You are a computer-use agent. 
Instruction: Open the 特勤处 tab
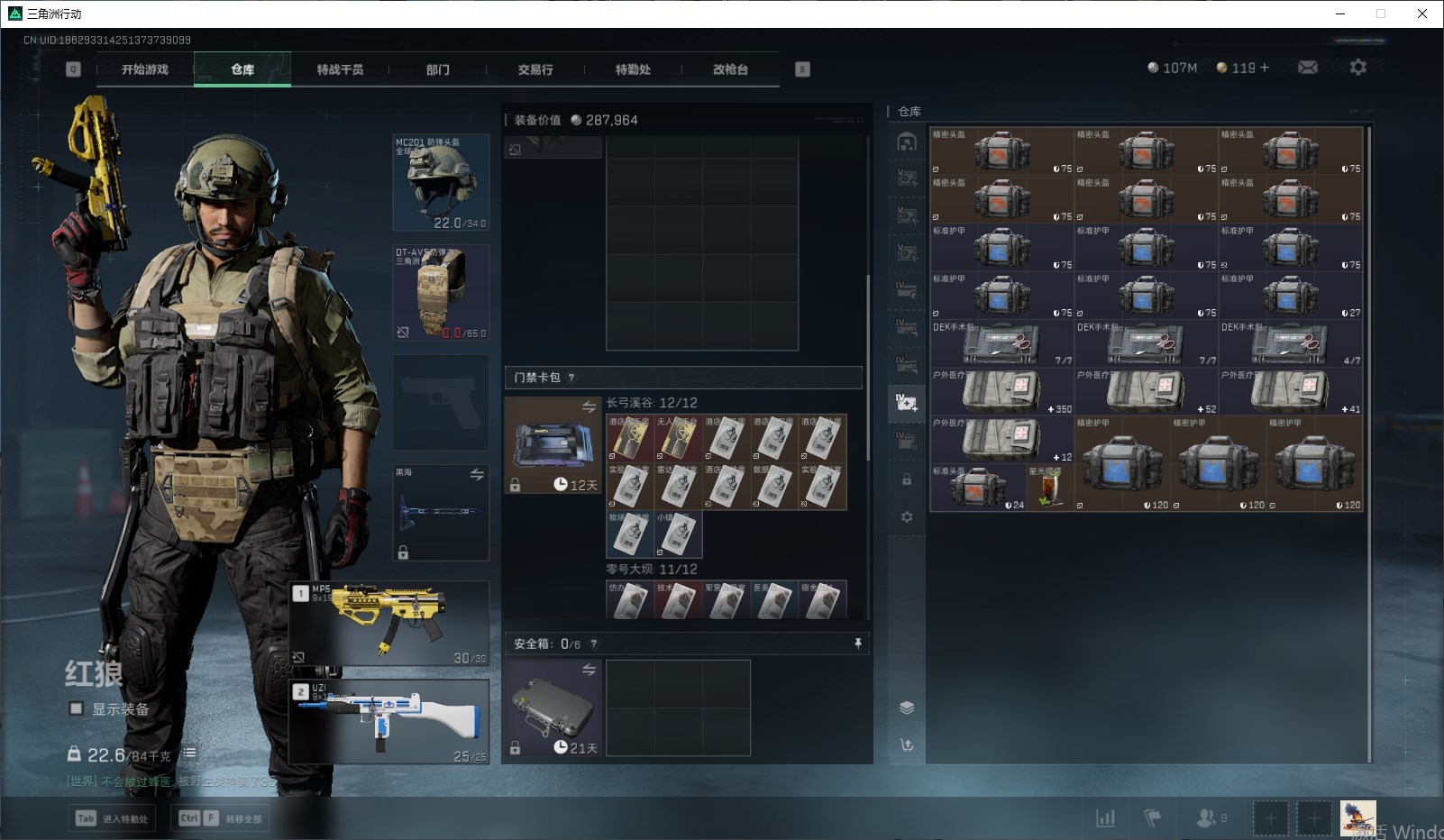633,69
